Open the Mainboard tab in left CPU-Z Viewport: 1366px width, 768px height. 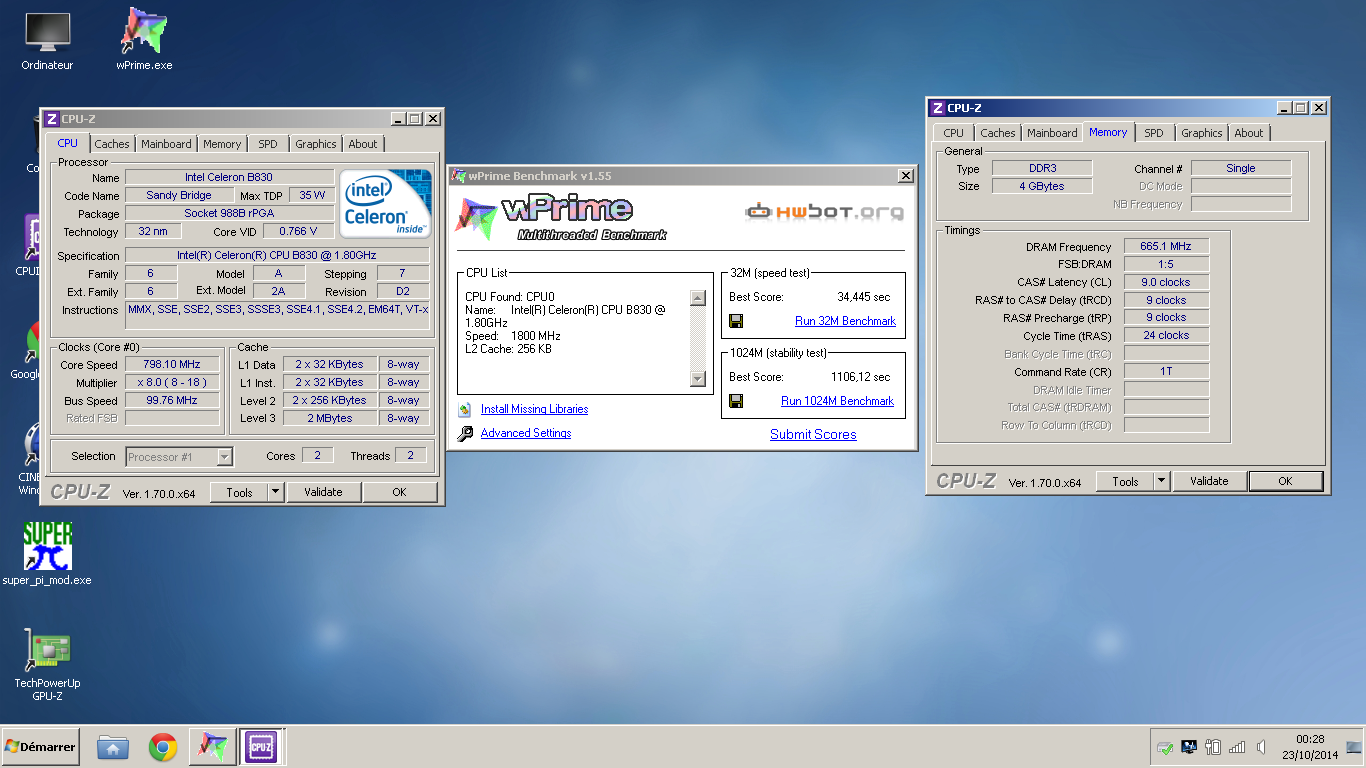click(166, 144)
